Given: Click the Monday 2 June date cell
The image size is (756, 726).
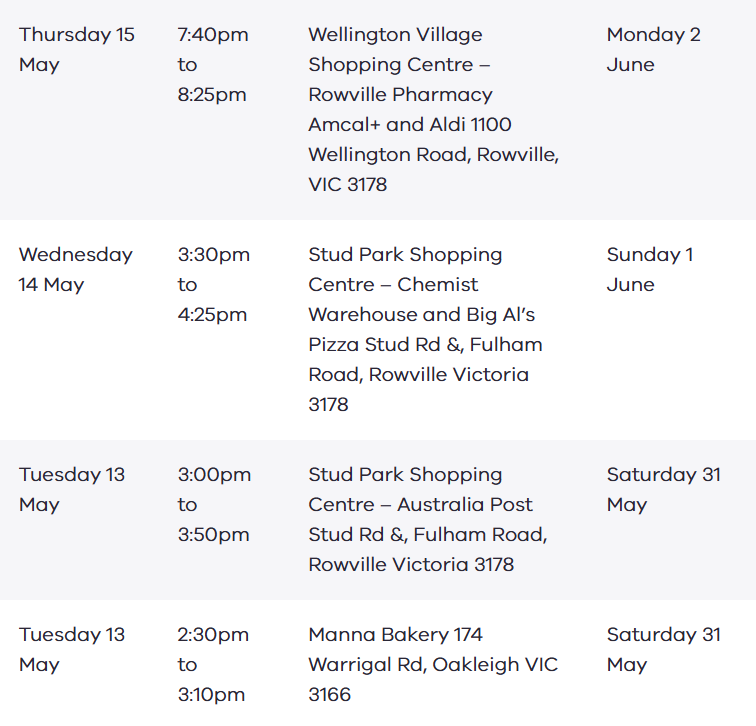Looking at the screenshot, I should [653, 50].
